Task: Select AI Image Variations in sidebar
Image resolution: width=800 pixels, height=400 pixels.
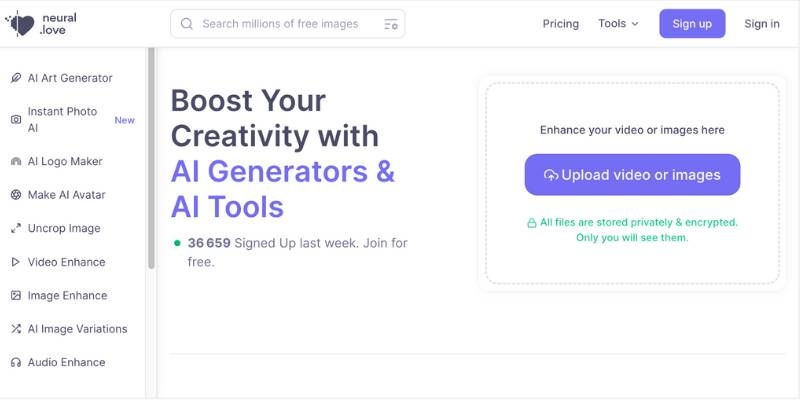Action: tap(77, 329)
